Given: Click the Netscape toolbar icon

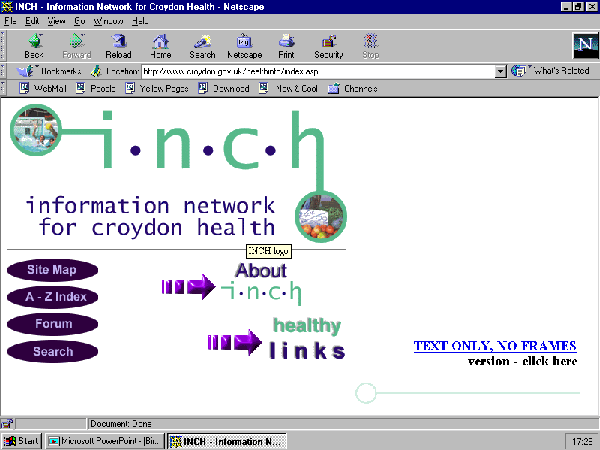Looking at the screenshot, I should point(243,46).
